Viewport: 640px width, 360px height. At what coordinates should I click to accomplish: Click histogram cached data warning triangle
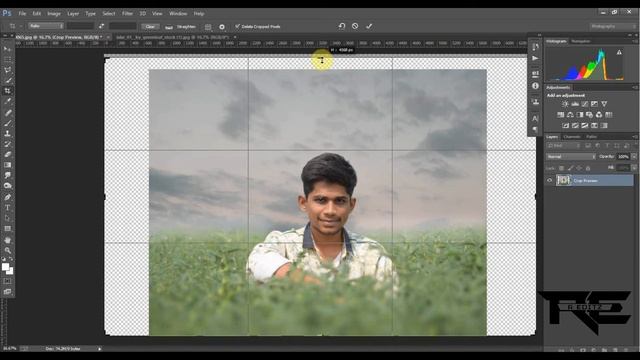tap(619, 52)
